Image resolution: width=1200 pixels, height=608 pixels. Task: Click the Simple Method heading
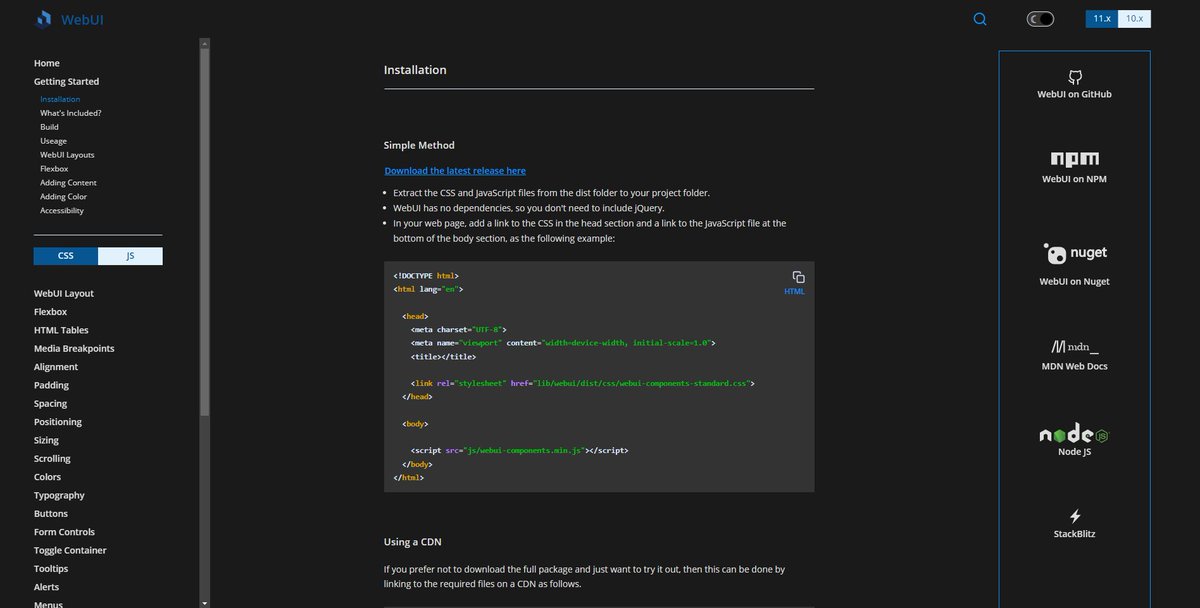pos(419,145)
